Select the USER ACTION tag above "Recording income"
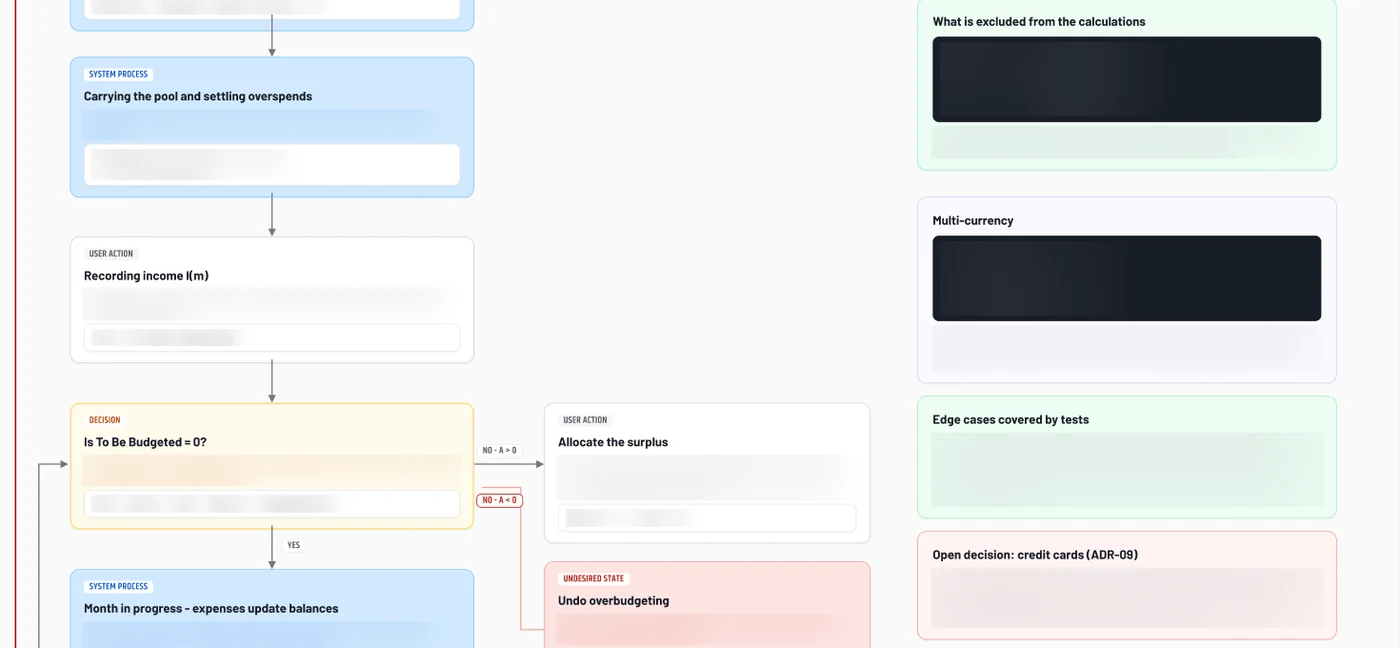This screenshot has width=1400, height=648. 111,254
